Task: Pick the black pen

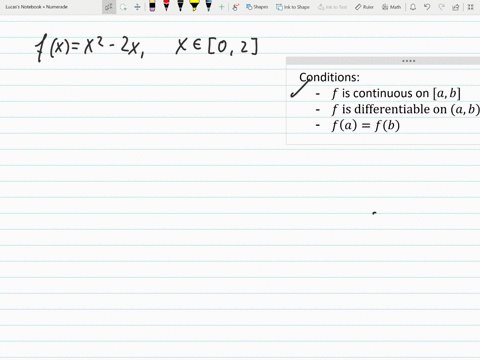Action: click(180, 6)
